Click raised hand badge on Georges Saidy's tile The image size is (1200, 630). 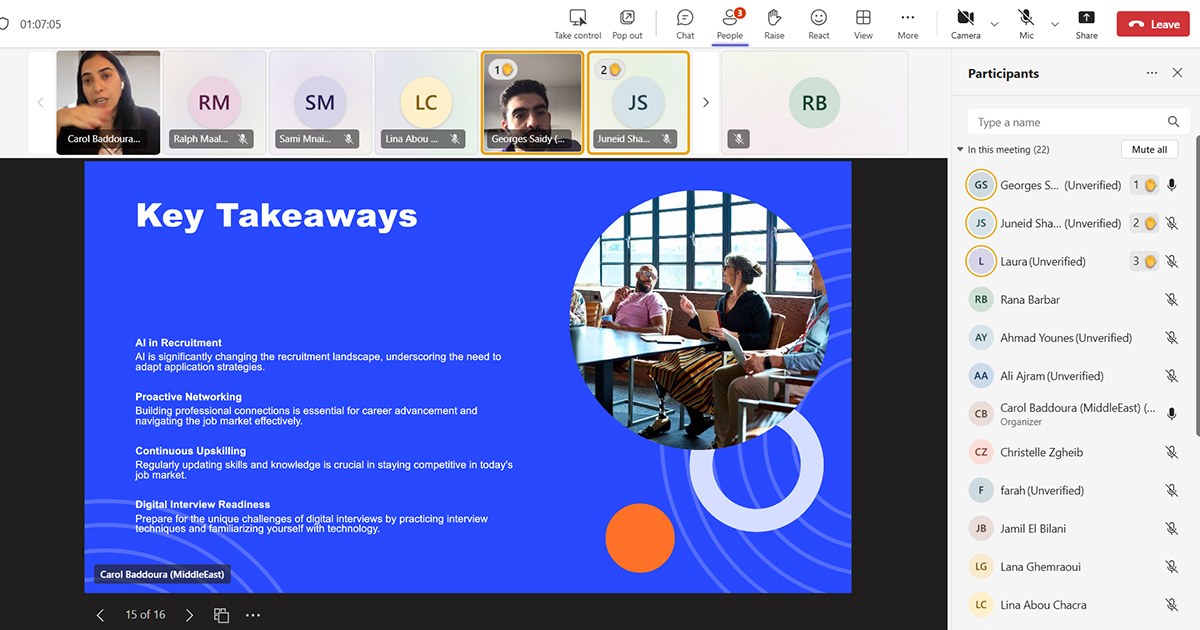click(502, 70)
